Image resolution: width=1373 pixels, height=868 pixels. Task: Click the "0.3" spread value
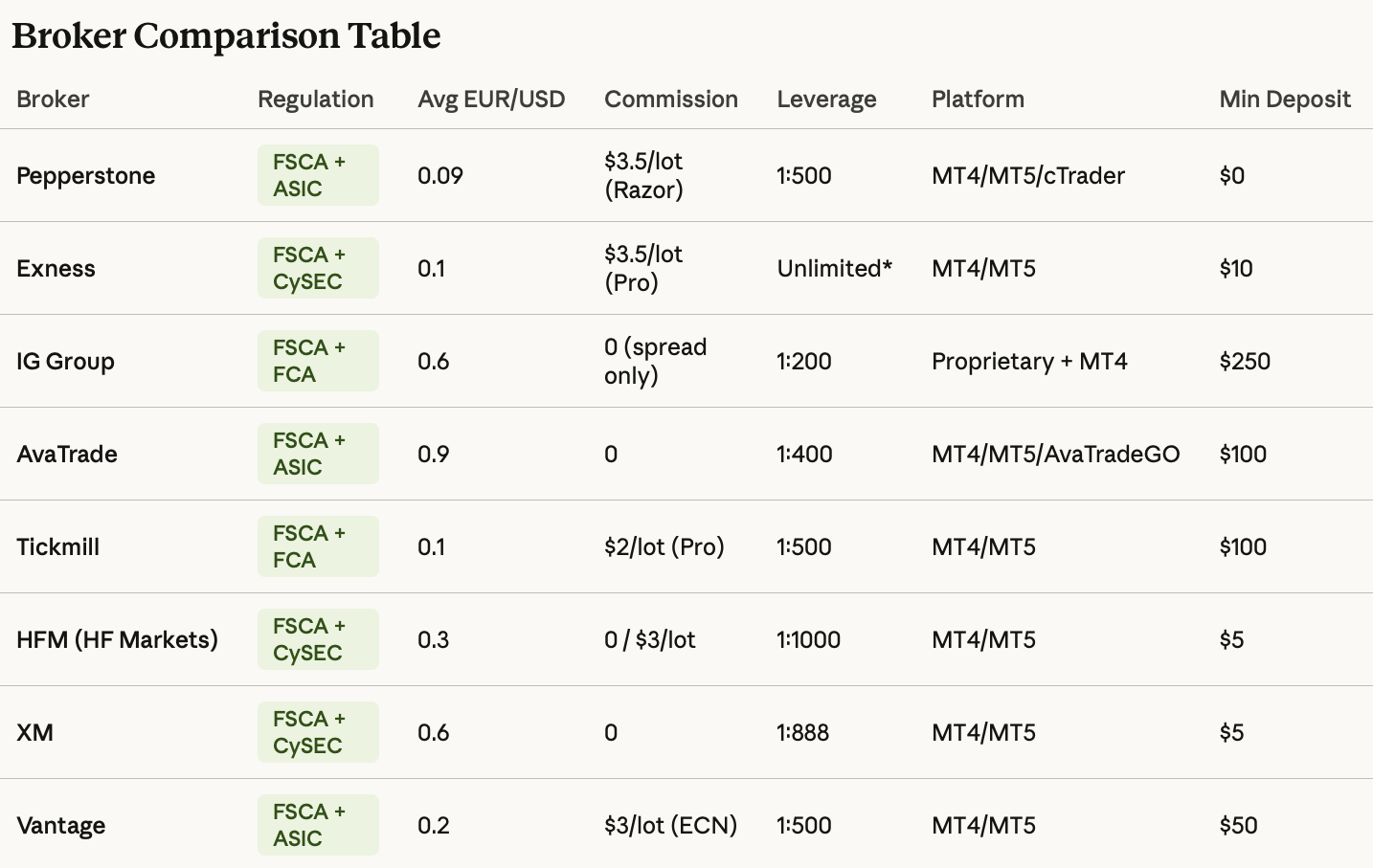tap(434, 640)
